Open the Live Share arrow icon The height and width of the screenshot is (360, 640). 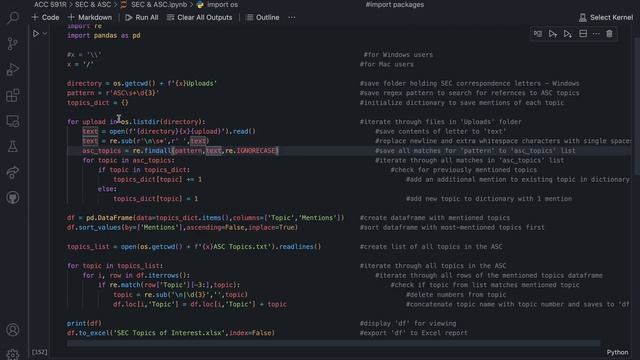pos(13,172)
